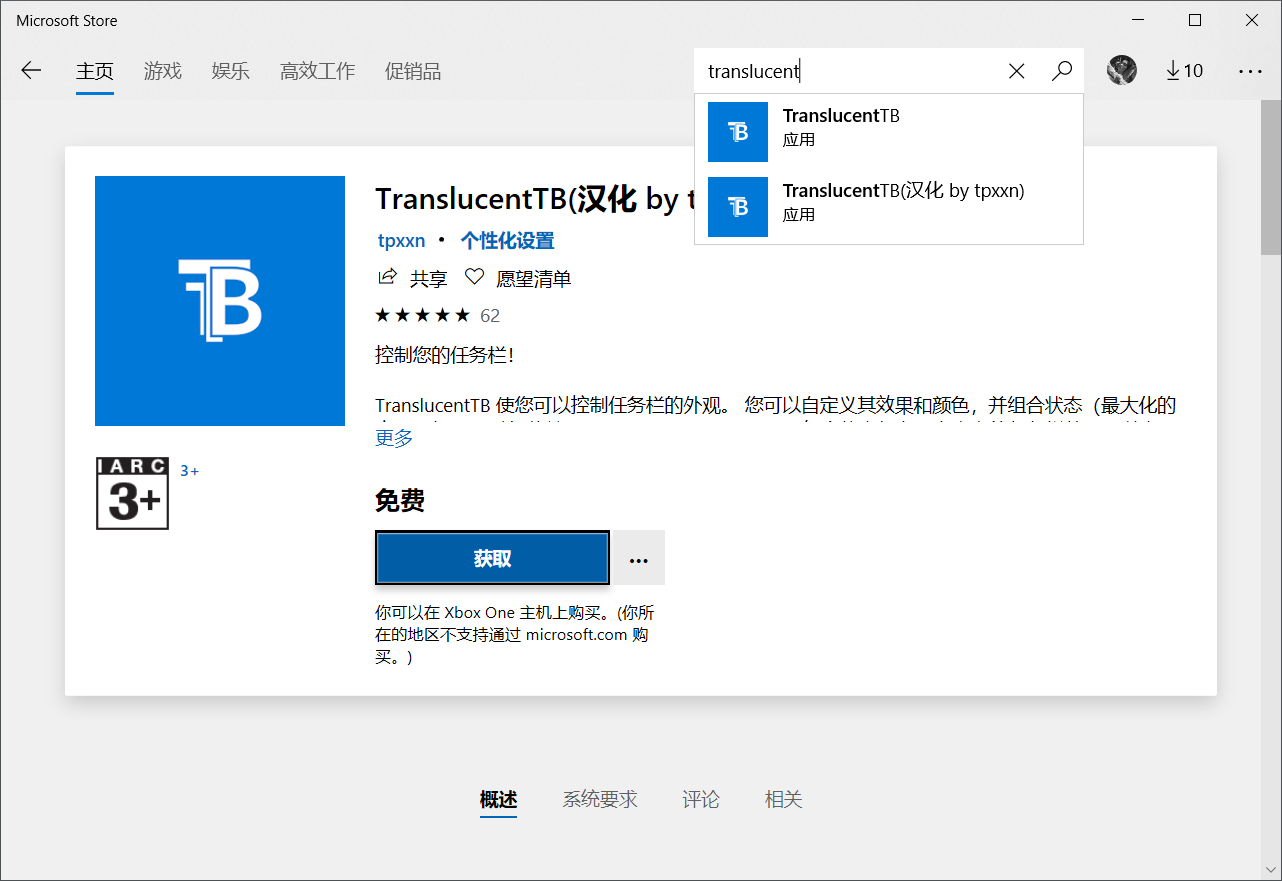Select TranslucentTB search suggestion
The image size is (1282, 881).
pos(889,132)
